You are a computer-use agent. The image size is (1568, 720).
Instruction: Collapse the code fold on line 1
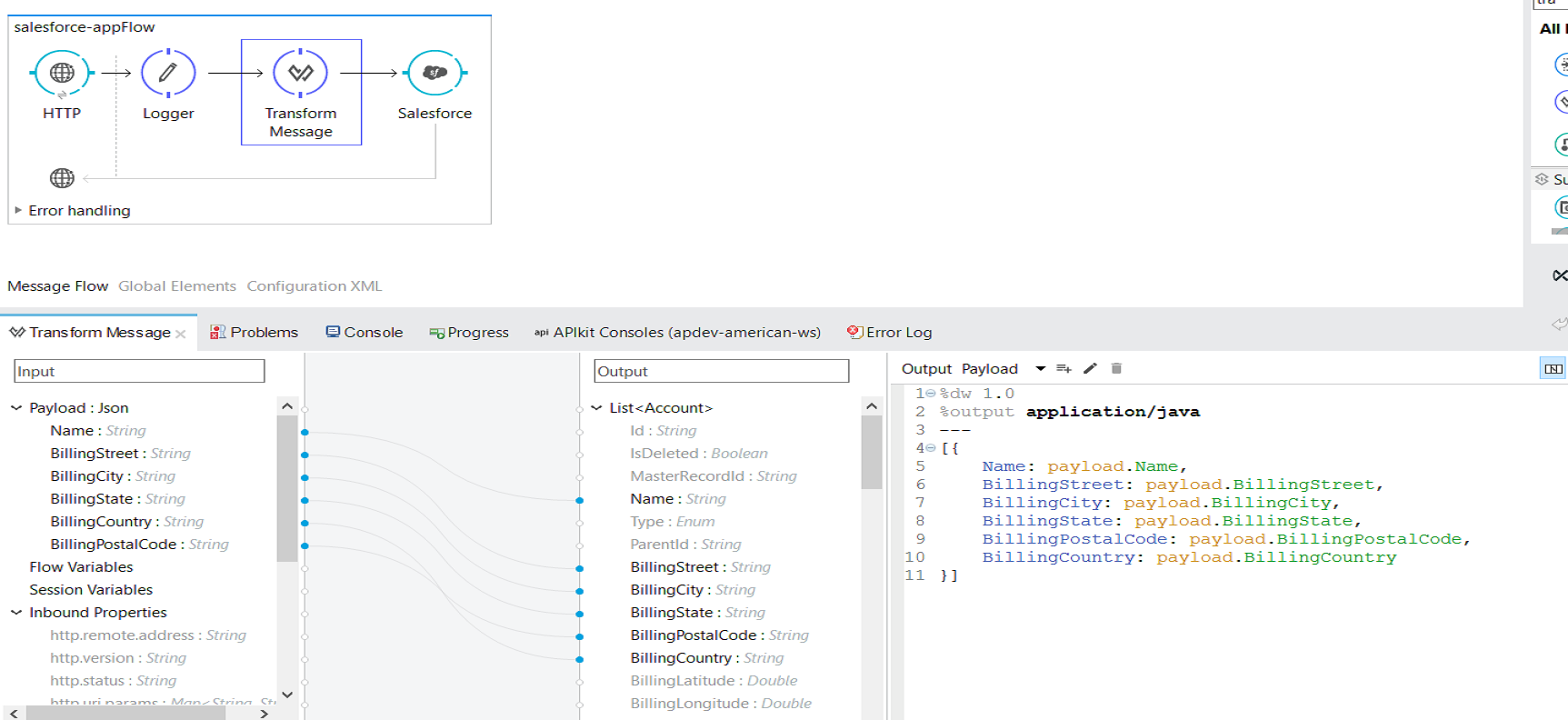(931, 394)
